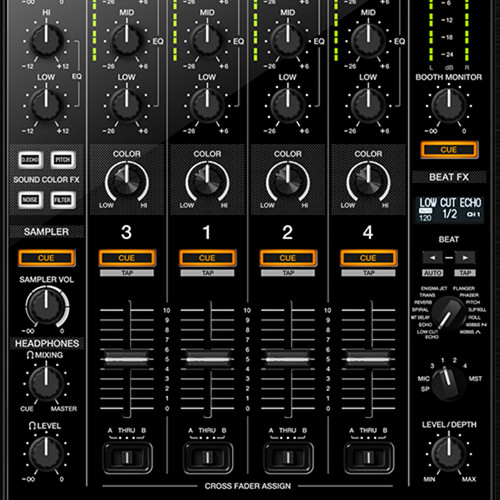The width and height of the screenshot is (500, 500).
Task: Click the BOOTH MONITOR knob
Action: coord(449,105)
